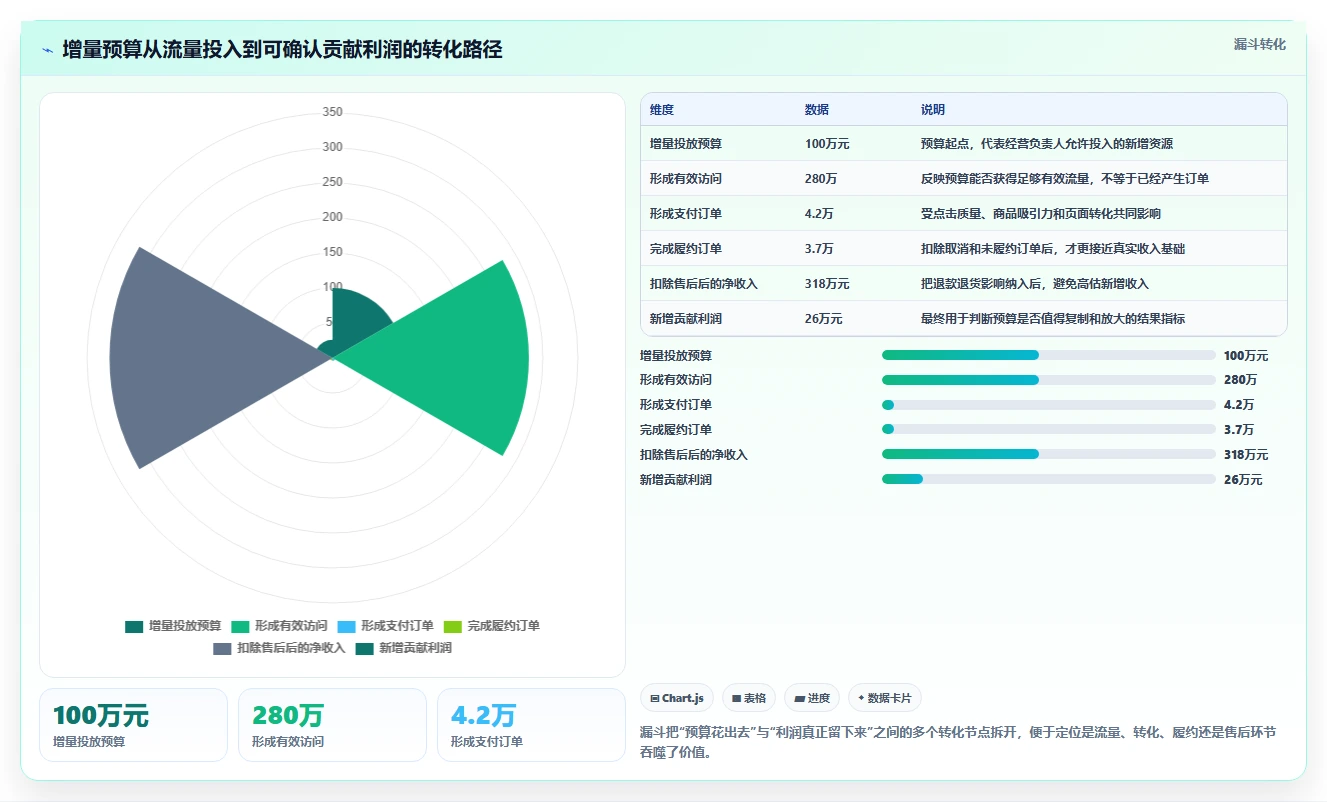Click the 说明 column header

click(x=933, y=110)
